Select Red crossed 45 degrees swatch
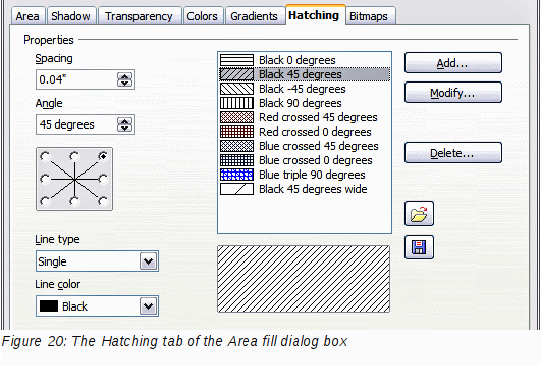Screen dimensions: 541x366 click(x=237, y=117)
